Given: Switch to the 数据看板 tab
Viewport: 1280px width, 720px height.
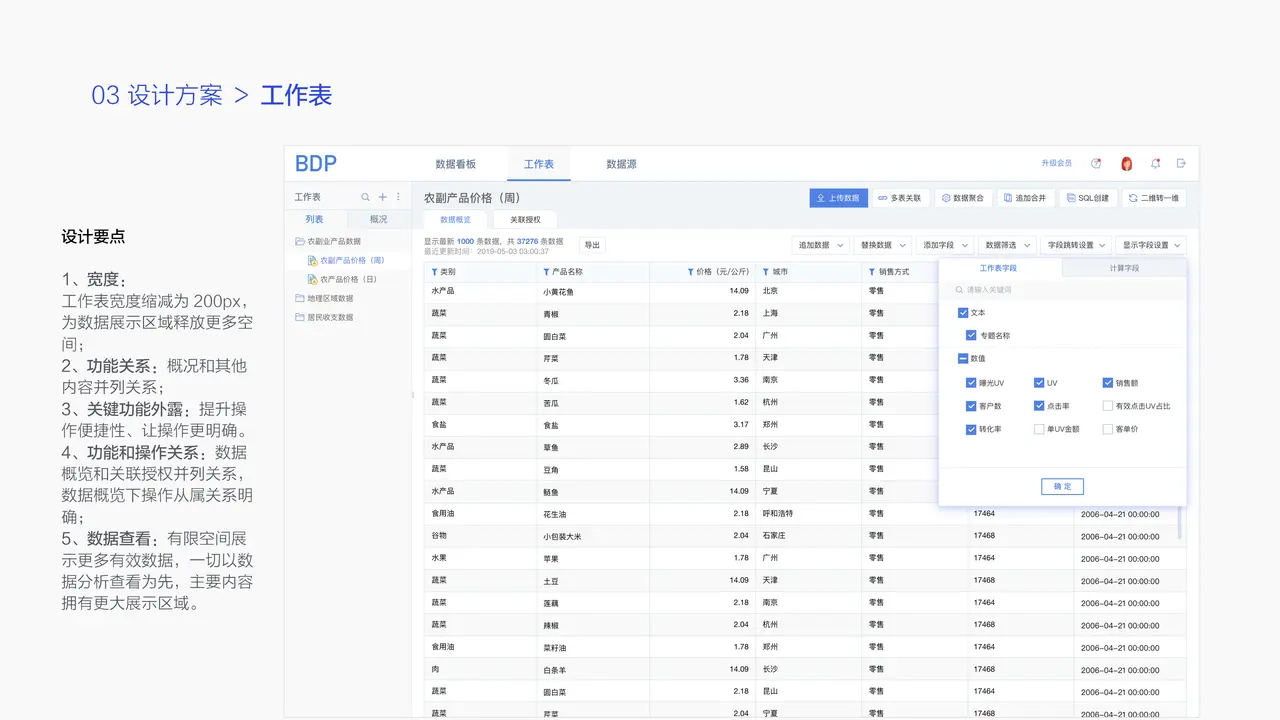Looking at the screenshot, I should pos(455,164).
